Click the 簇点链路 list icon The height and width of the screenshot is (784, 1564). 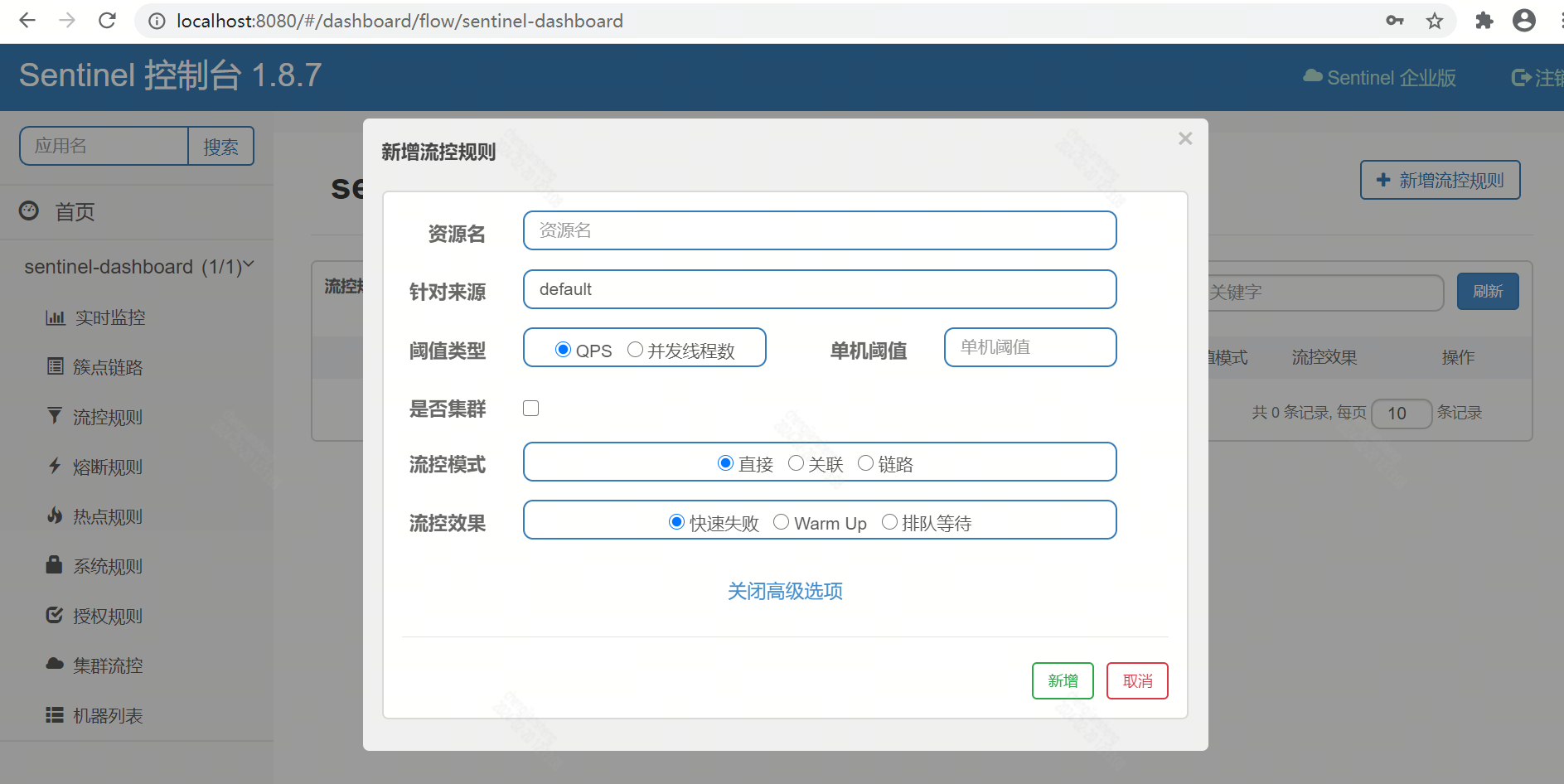(x=55, y=366)
